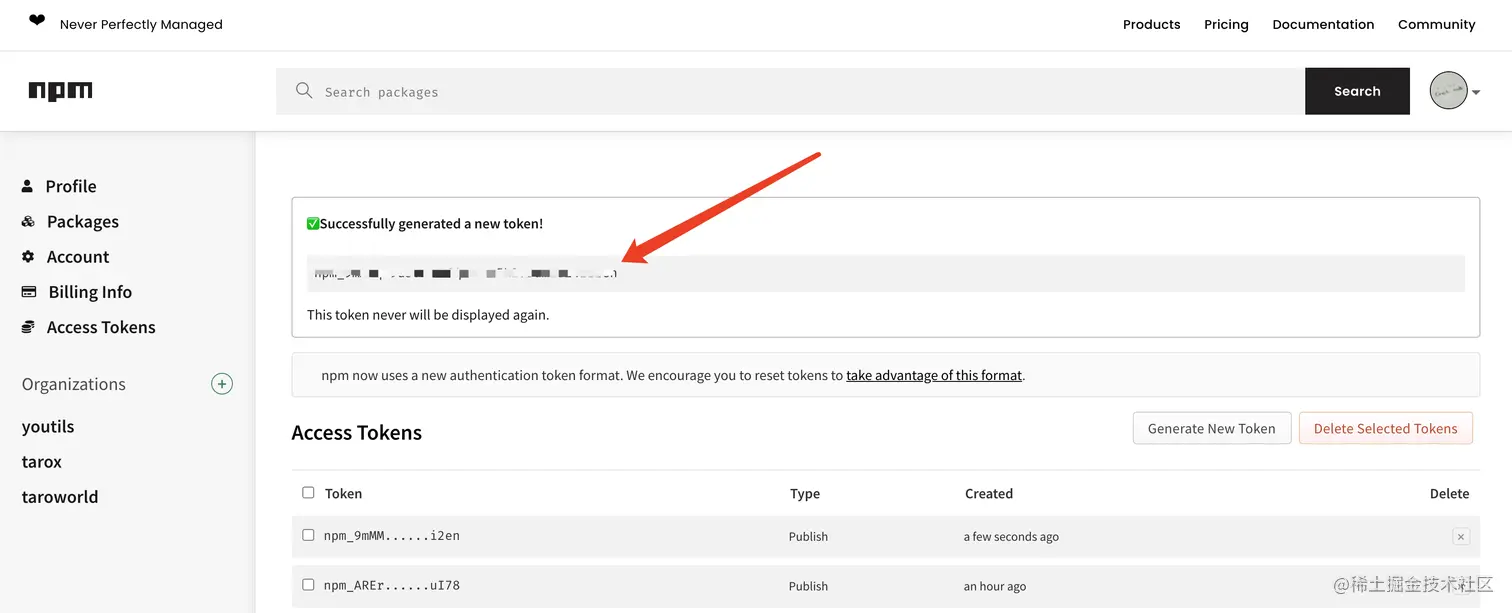Open the user avatar dropdown menu
1512x613 pixels.
coord(1454,91)
